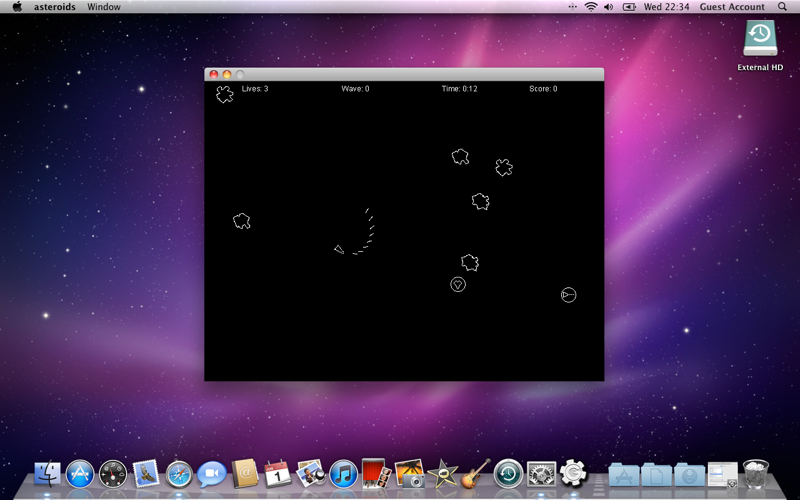The height and width of the screenshot is (500, 800).
Task: Open Address Book from the Dock
Action: tap(245, 474)
